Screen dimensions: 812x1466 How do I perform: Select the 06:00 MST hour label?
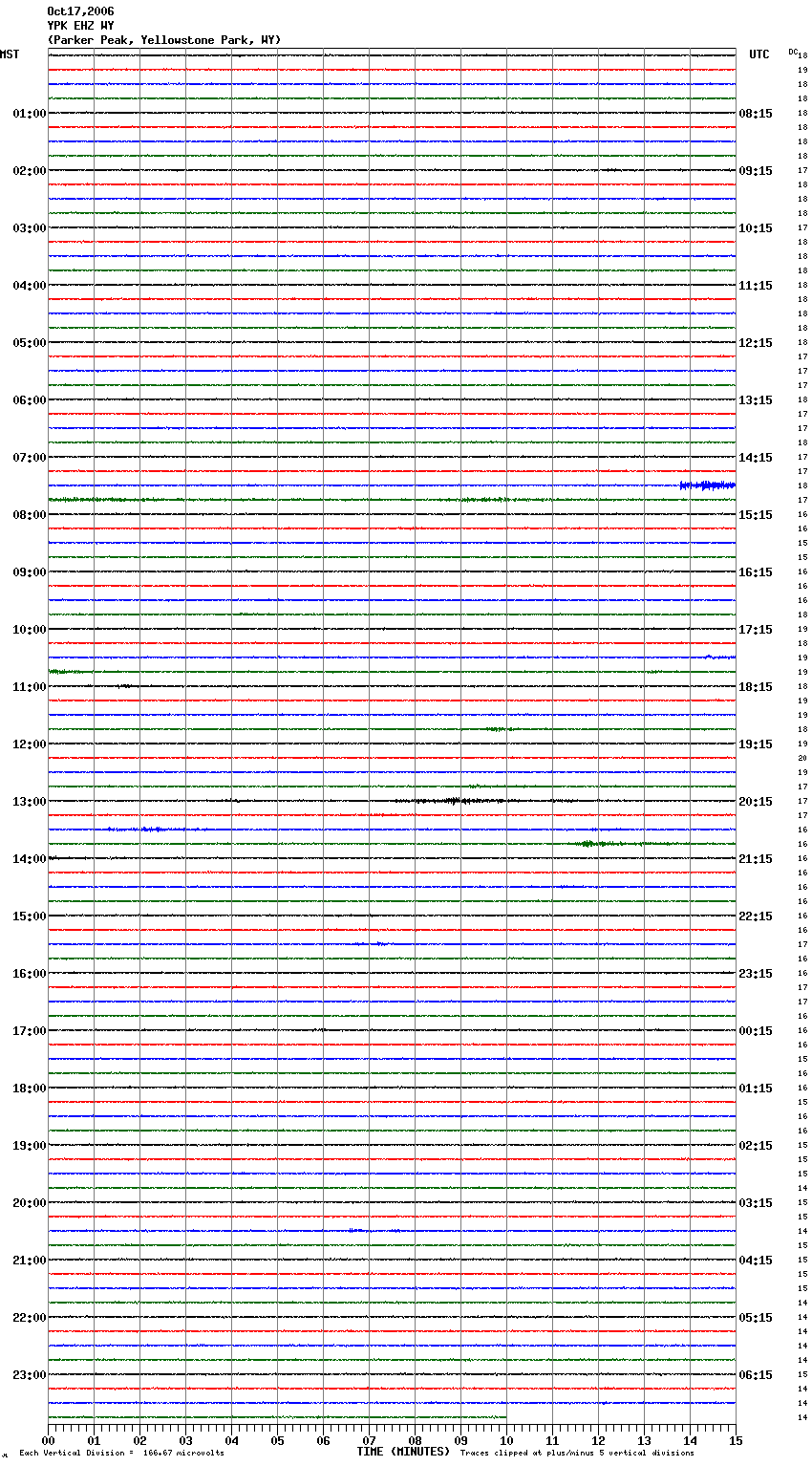(x=30, y=400)
